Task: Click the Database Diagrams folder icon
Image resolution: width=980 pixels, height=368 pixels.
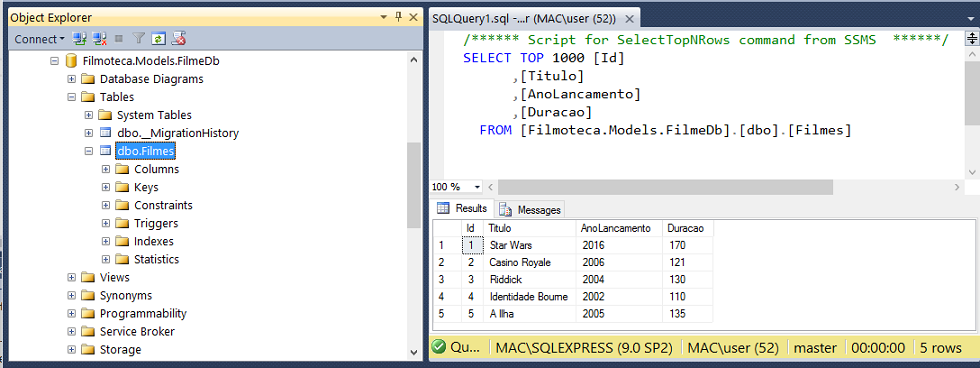Action: (88, 79)
